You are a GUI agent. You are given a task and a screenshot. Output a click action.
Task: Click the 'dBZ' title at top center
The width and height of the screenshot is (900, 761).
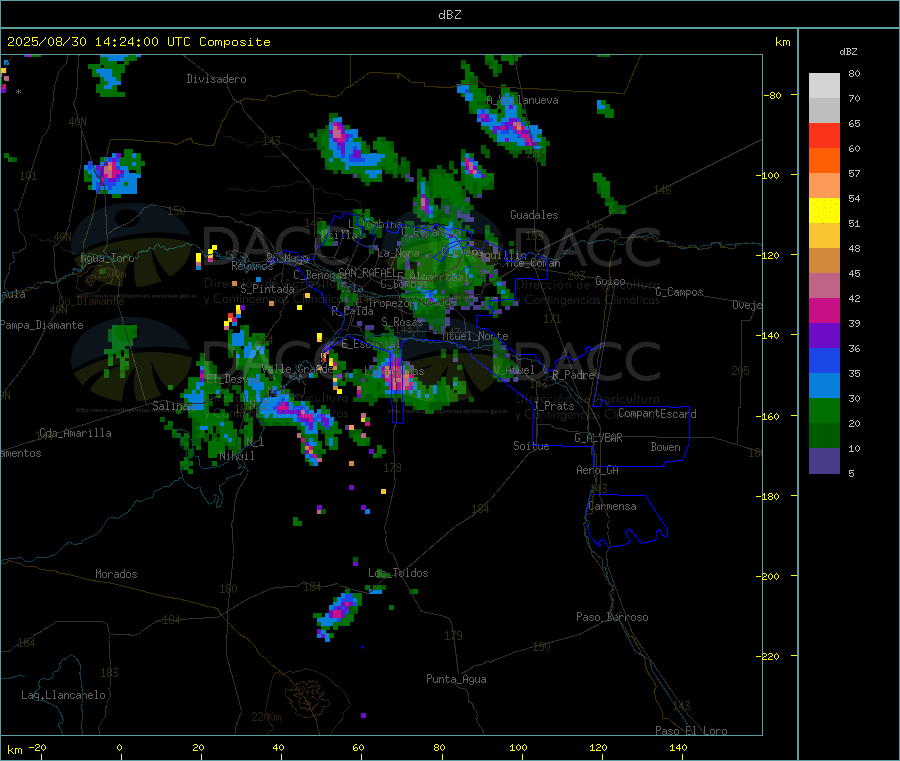pos(449,15)
